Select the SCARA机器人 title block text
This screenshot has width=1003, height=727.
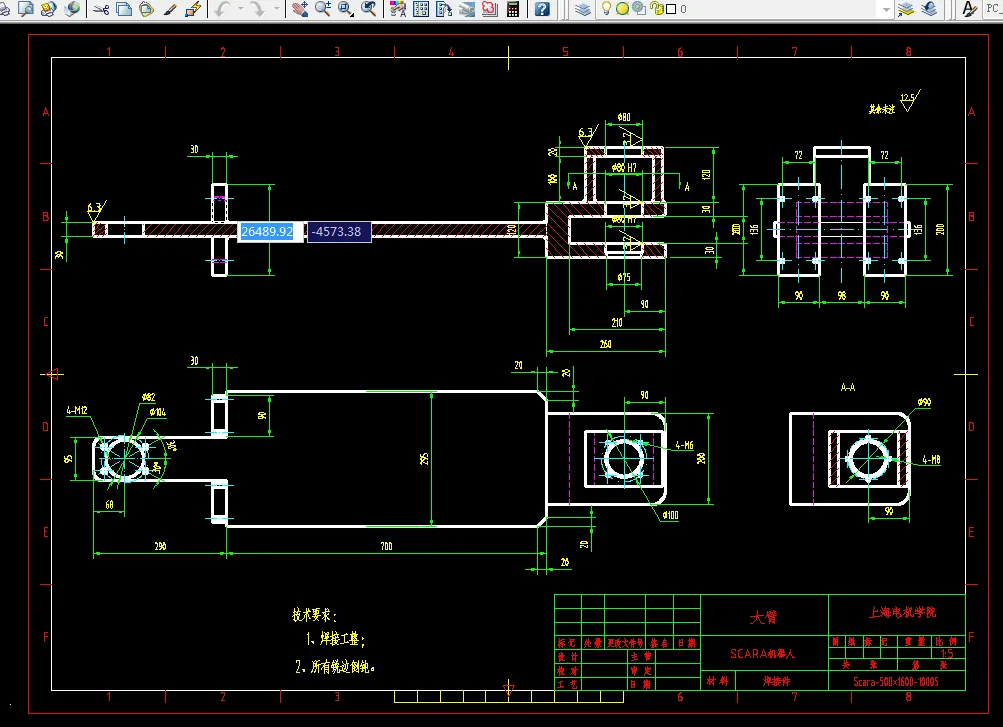coord(762,653)
